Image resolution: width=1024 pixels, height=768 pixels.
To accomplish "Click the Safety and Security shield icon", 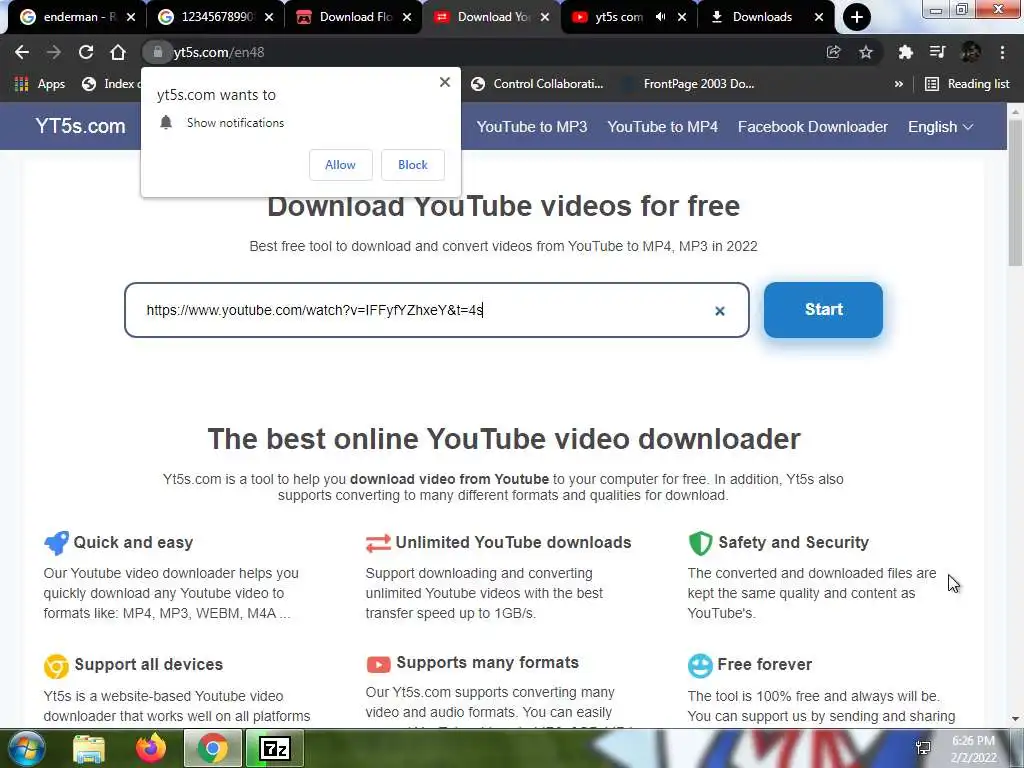I will tap(700, 543).
